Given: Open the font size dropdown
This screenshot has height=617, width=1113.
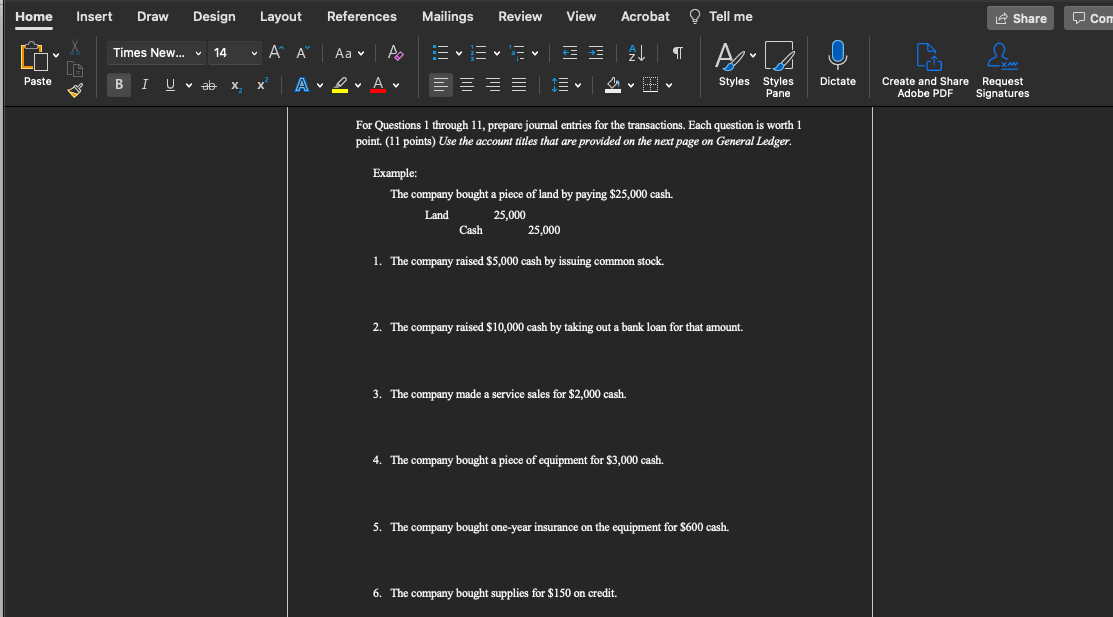Looking at the screenshot, I should 253,52.
